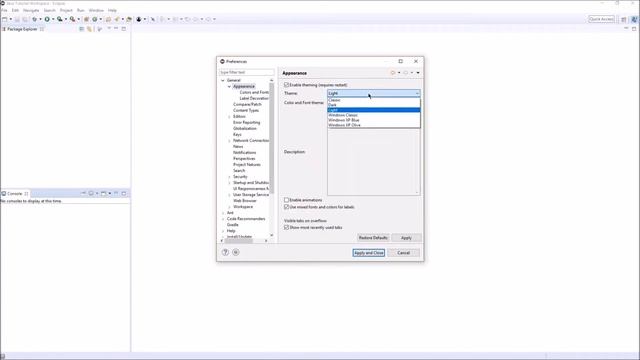Screen dimensions: 640x360
Task: Select the highlighted Light theme entry
Action: 373,110
